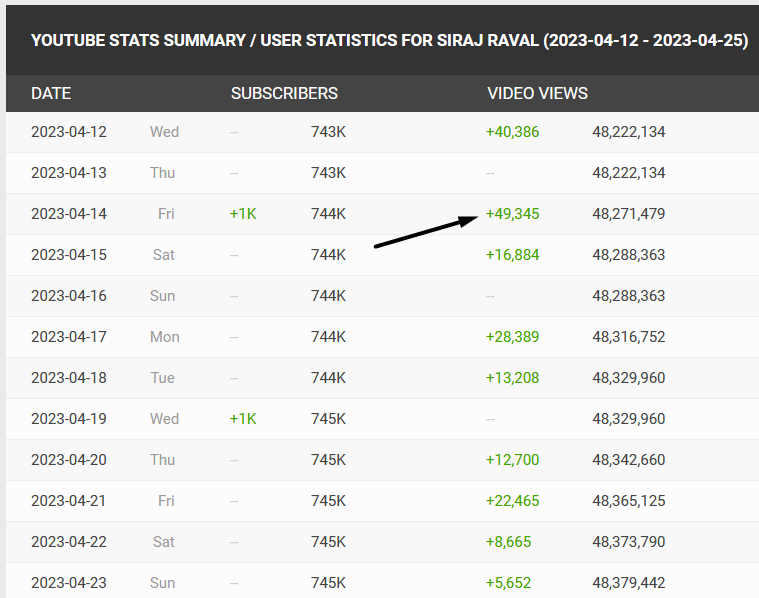Select date 2023-04-19
This screenshot has width=759, height=598.
pos(69,419)
